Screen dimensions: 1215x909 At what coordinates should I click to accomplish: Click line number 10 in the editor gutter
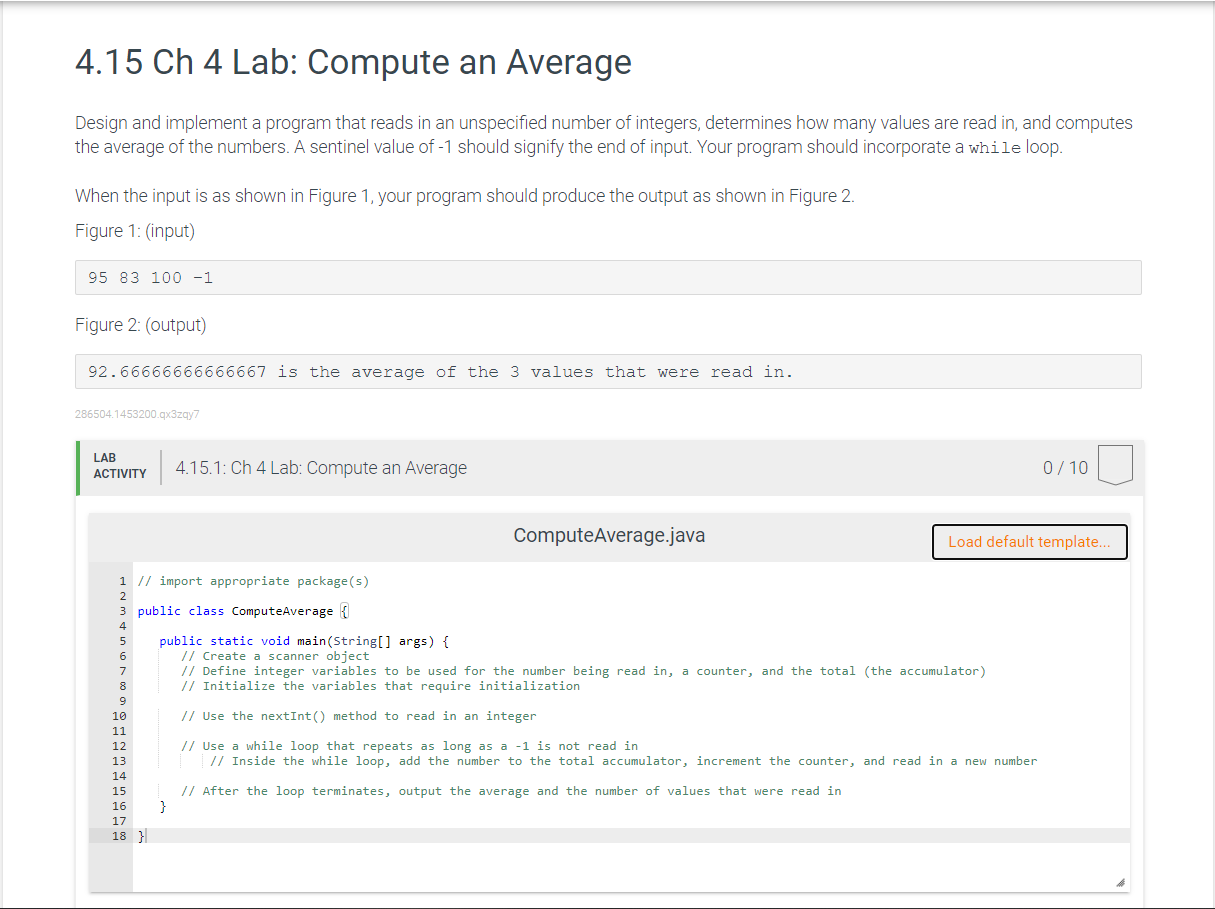pyautogui.click(x=119, y=716)
